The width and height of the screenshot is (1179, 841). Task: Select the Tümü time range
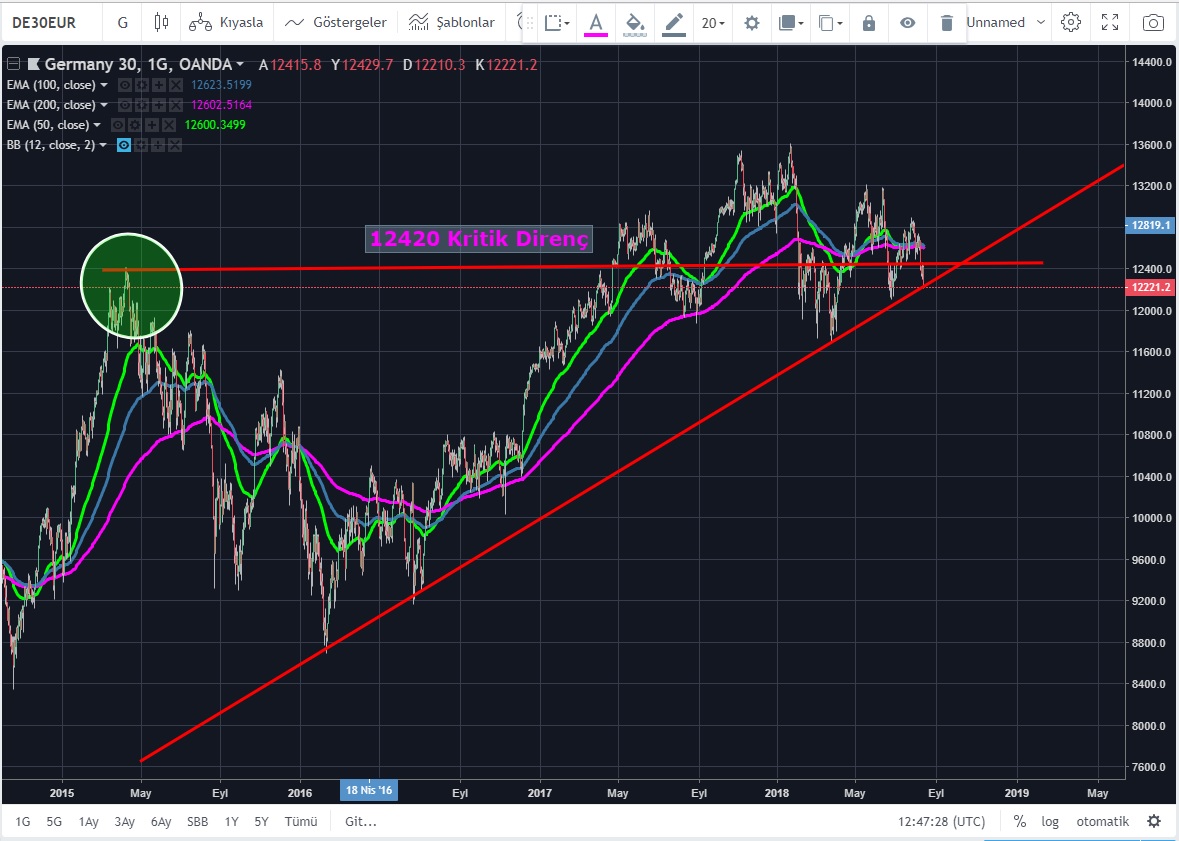pos(301,821)
